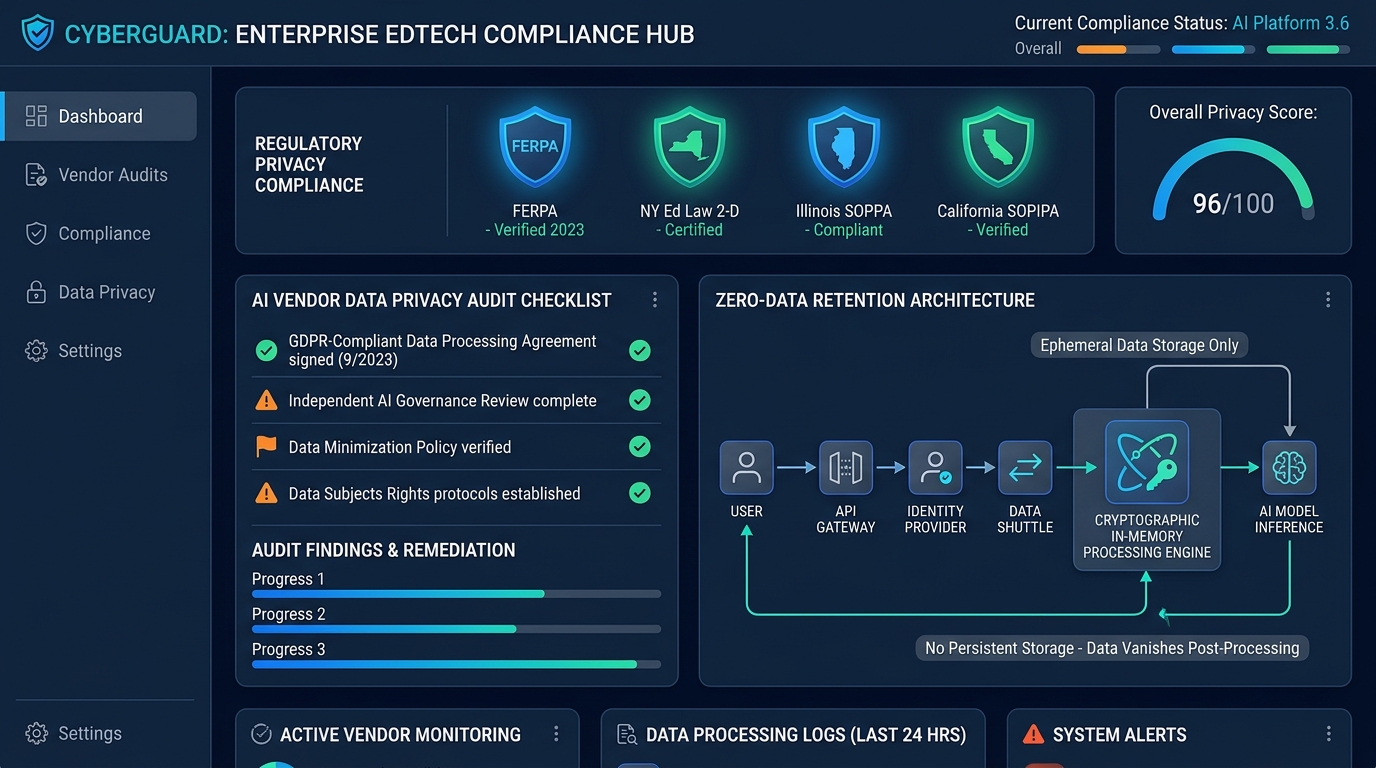Click the orange Overall compliance status bar
This screenshot has width=1376, height=768.
point(1118,49)
